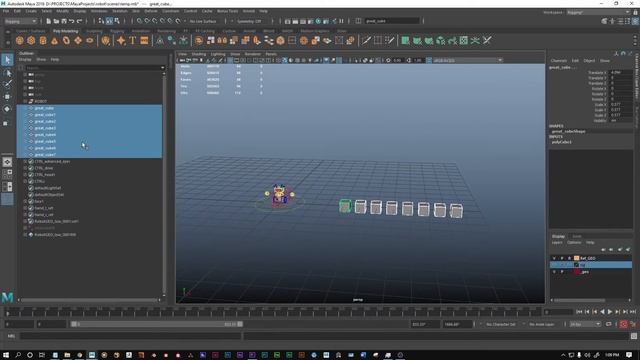The width and height of the screenshot is (640, 360).
Task: Click the play forward button
Action: pyautogui.click(x=610, y=312)
